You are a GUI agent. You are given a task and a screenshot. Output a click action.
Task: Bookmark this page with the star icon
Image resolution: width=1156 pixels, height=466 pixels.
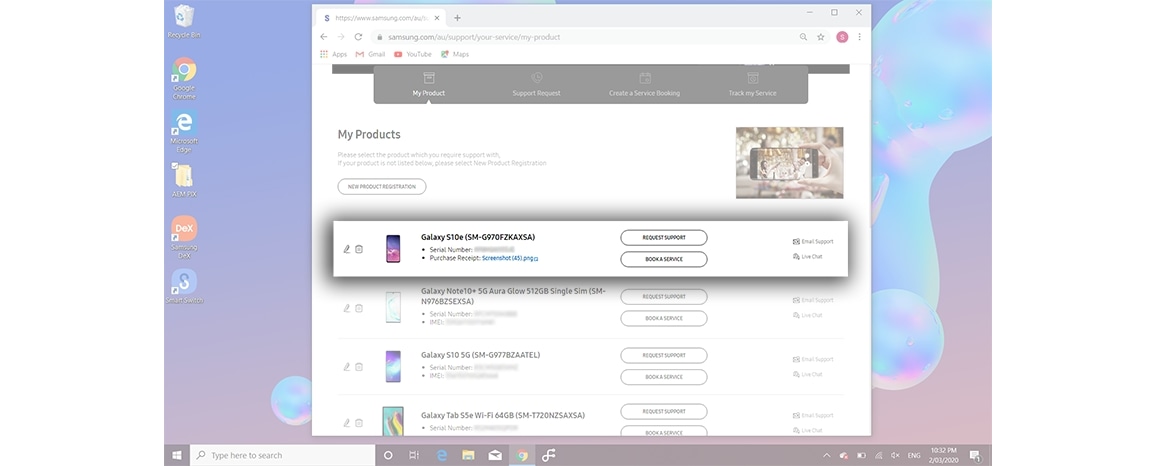click(821, 37)
